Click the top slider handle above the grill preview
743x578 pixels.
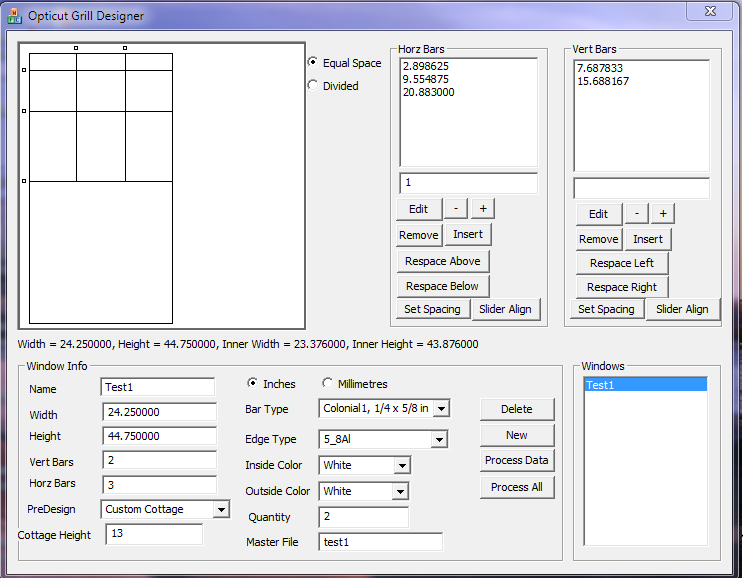coord(76,48)
